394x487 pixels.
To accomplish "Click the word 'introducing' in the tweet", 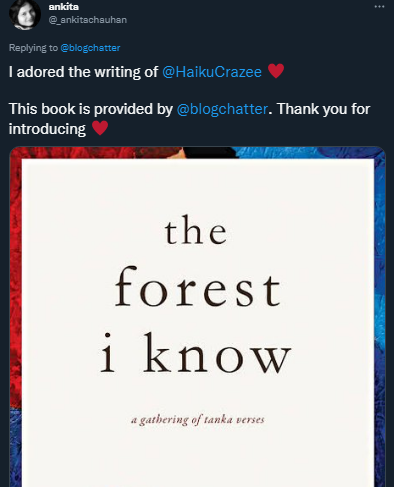I will [47, 129].
